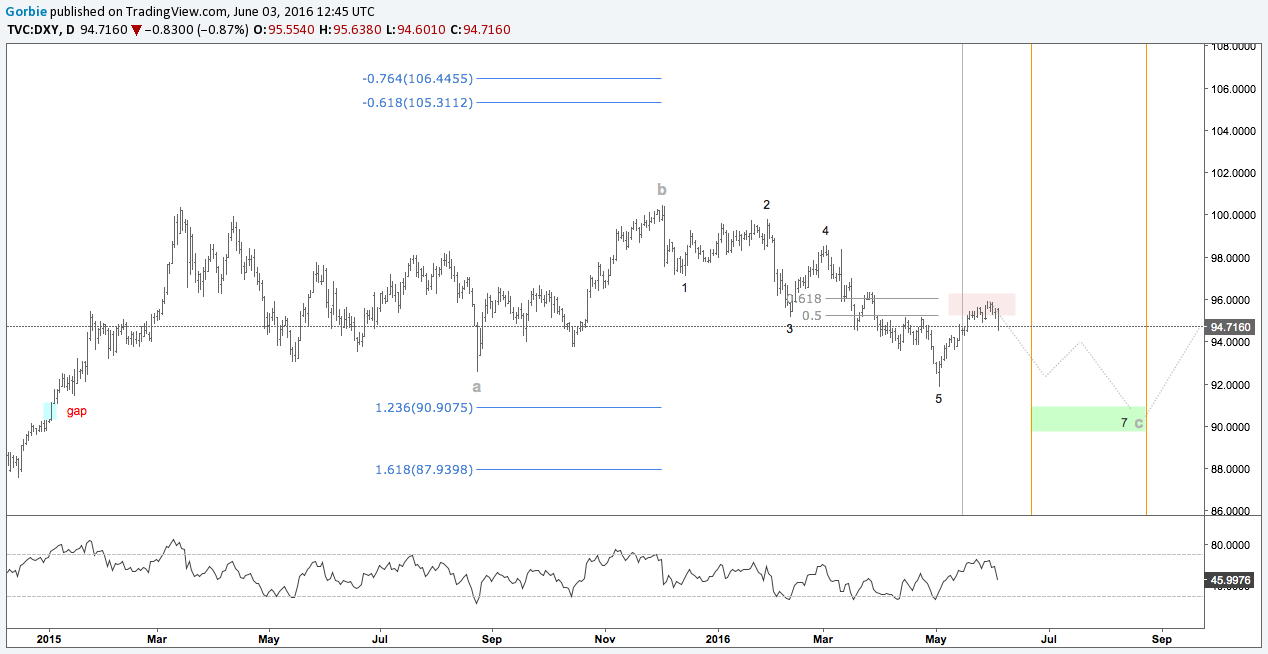Click the current price tag 94.7160 on axis
The image size is (1268, 654).
coord(1229,327)
